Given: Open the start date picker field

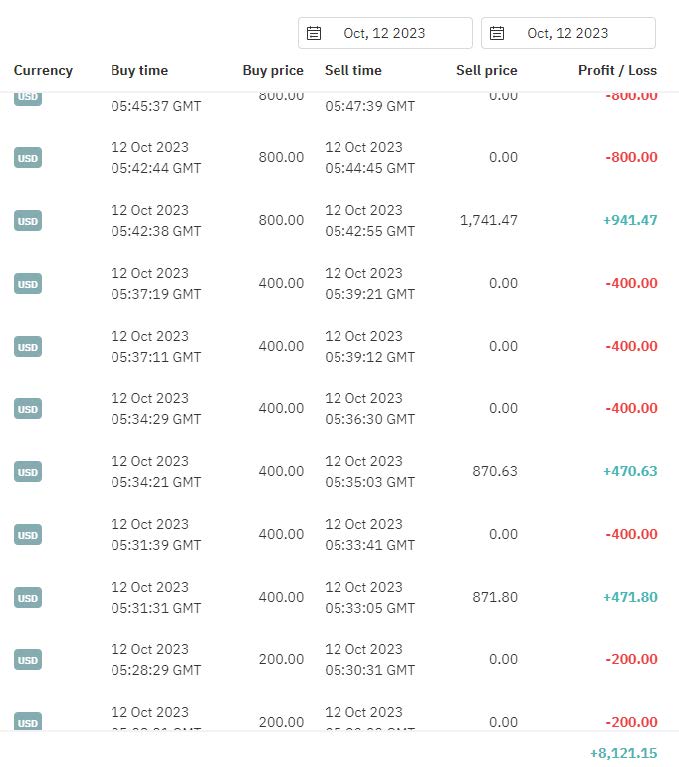Looking at the screenshot, I should pyautogui.click(x=385, y=33).
